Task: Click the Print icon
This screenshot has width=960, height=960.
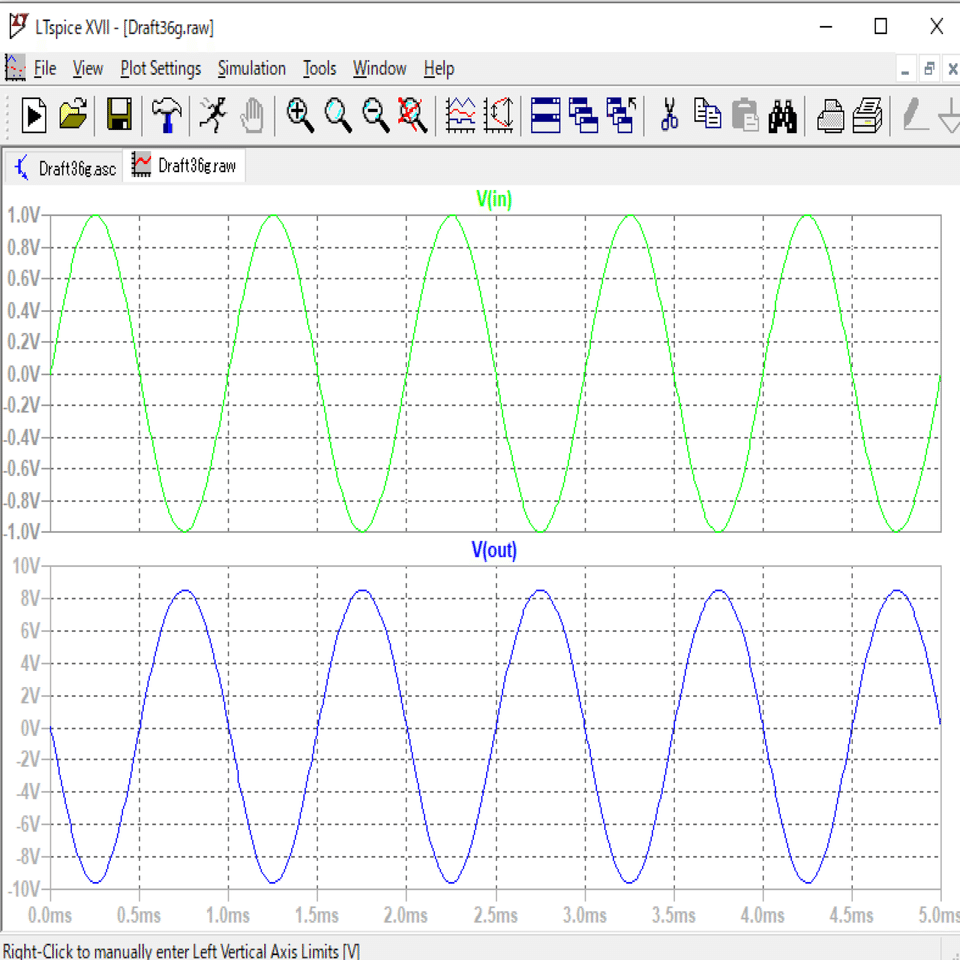Action: tap(830, 115)
